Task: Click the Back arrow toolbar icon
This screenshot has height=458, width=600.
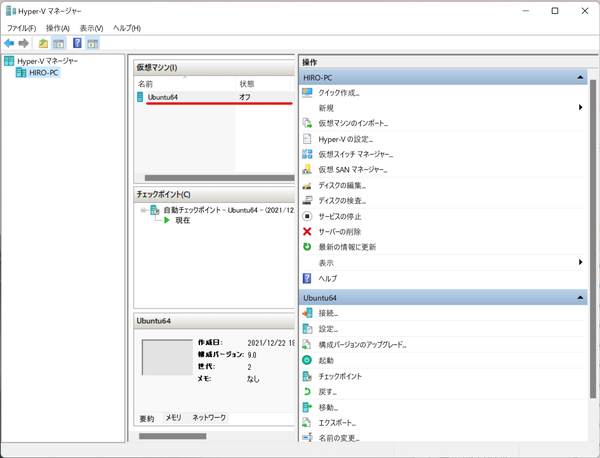Action: pos(9,43)
